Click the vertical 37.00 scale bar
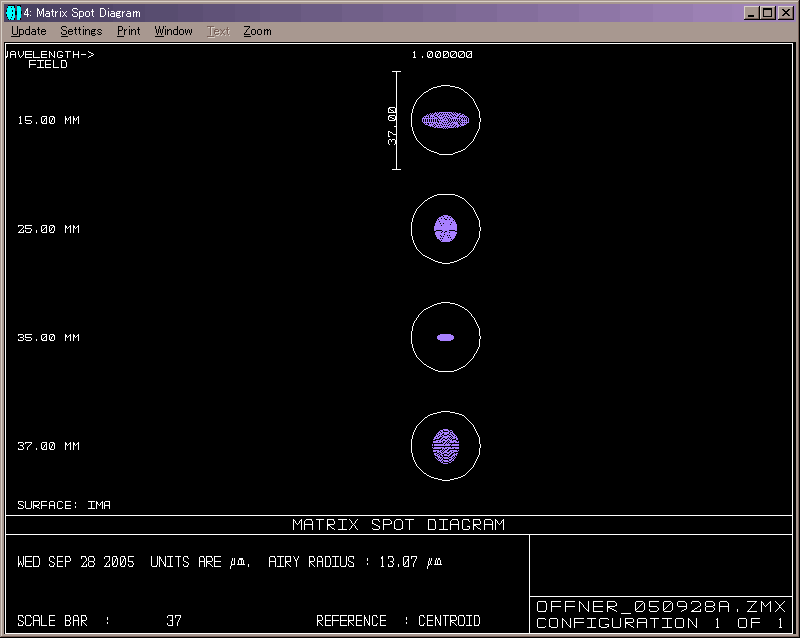The width and height of the screenshot is (800, 638). point(394,120)
